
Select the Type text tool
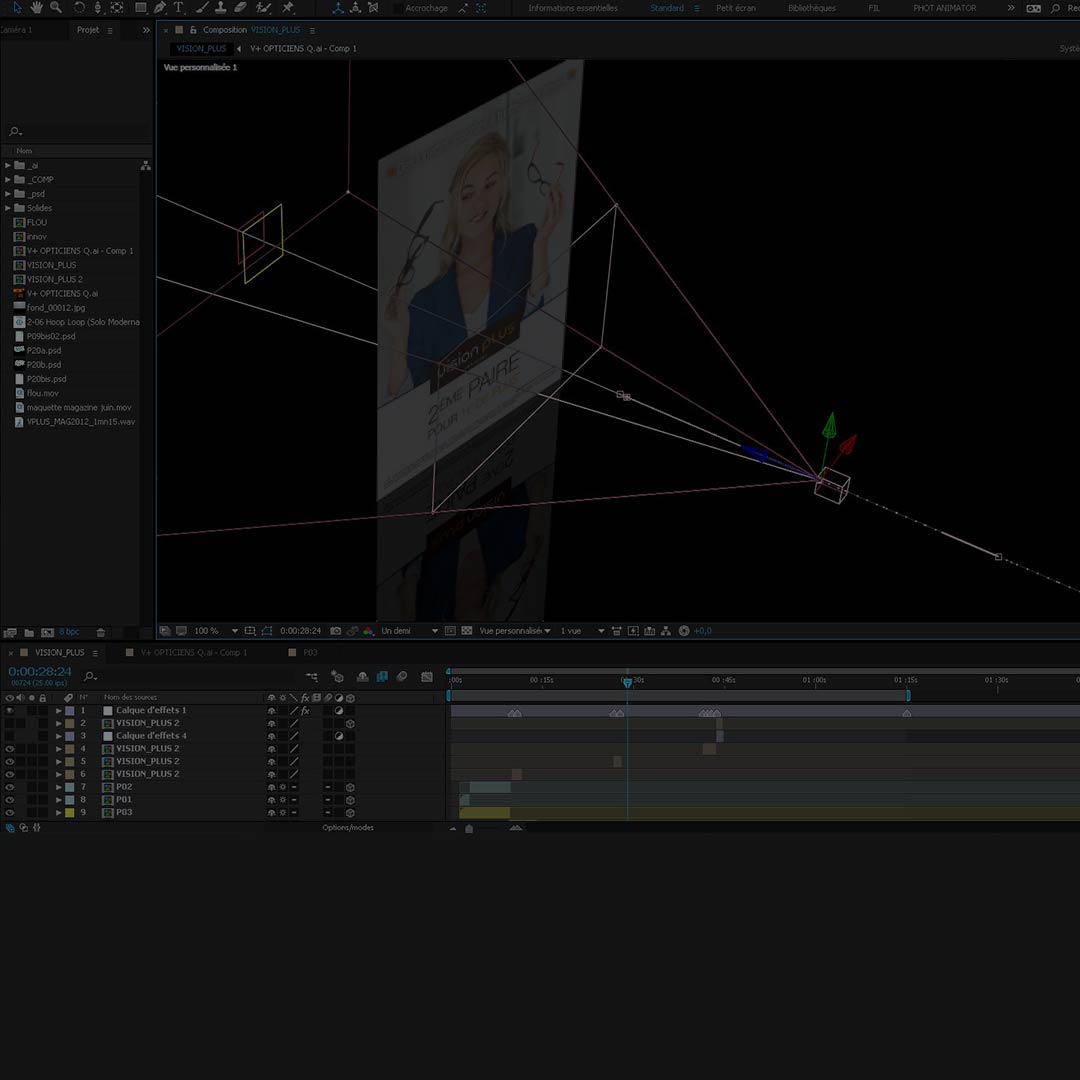click(178, 8)
